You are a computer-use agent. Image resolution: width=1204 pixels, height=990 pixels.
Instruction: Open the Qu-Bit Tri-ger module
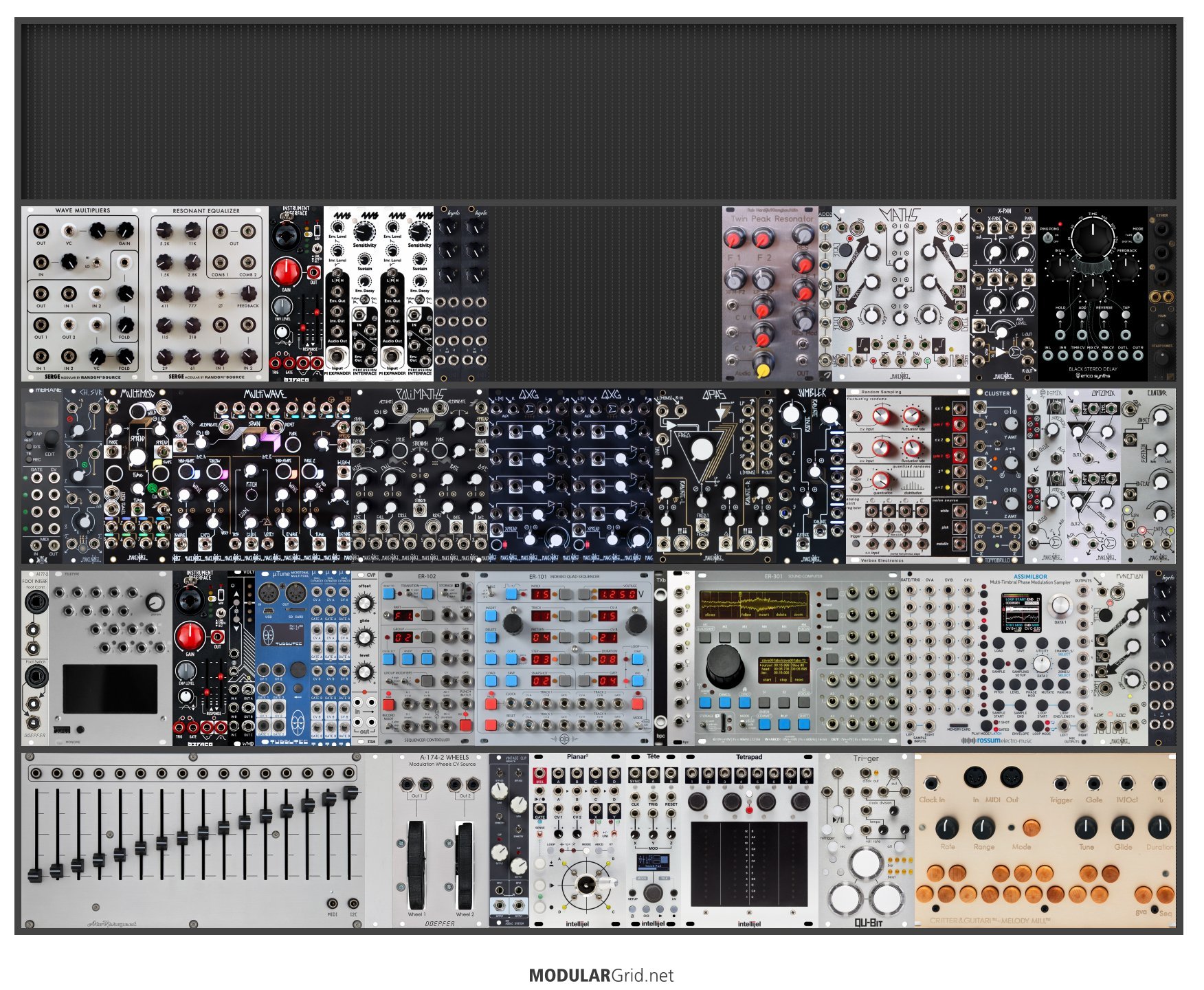click(x=867, y=840)
